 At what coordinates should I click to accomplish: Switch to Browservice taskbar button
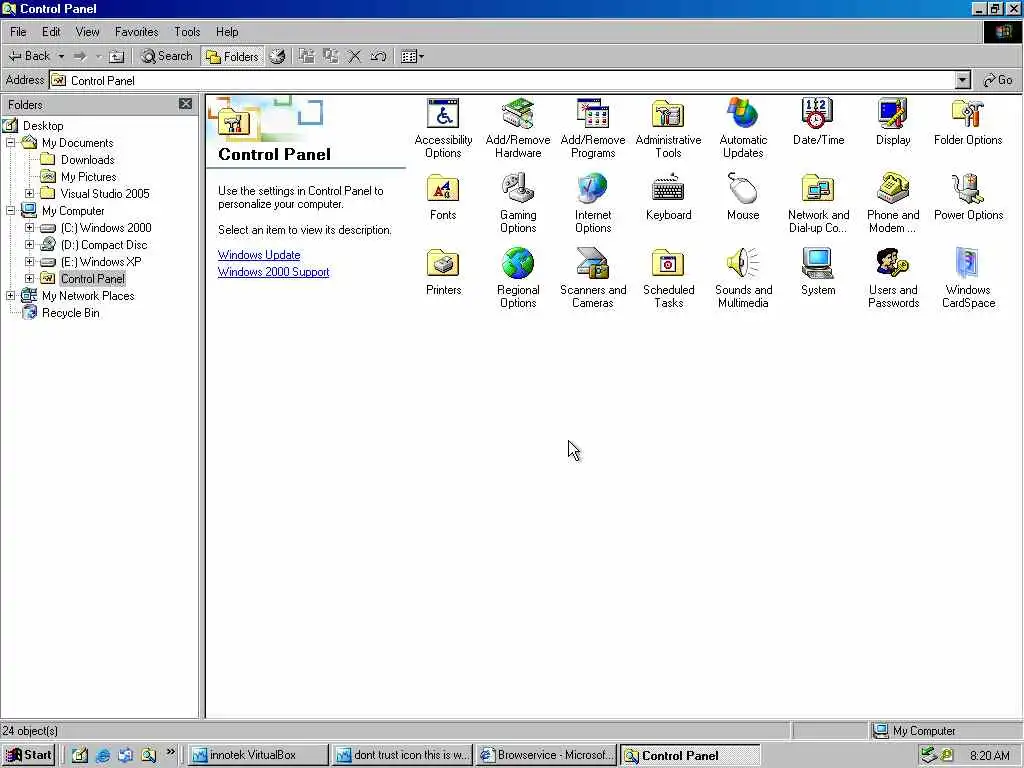(x=546, y=755)
